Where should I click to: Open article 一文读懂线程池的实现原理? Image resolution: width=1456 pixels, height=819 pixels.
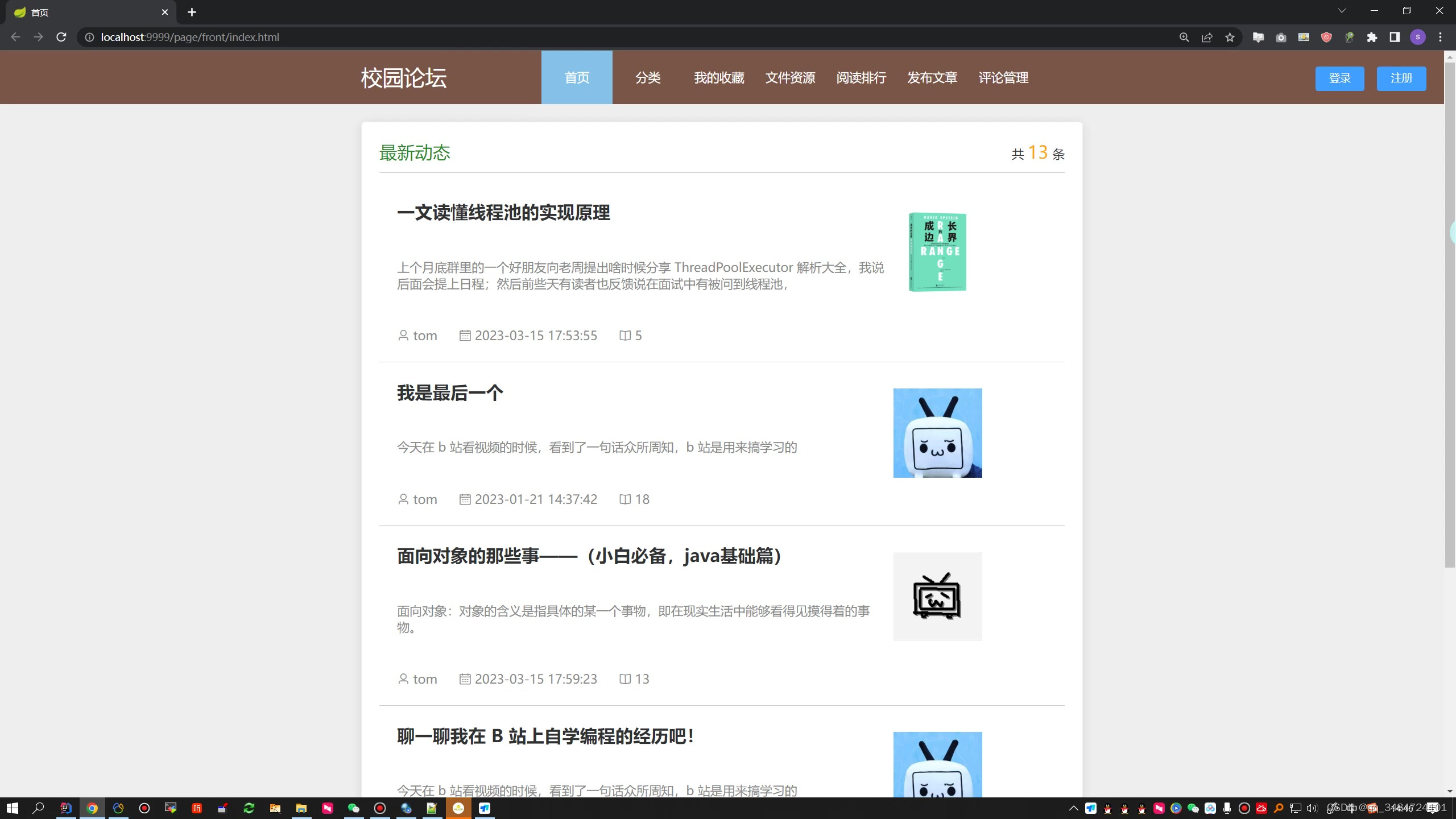503,213
